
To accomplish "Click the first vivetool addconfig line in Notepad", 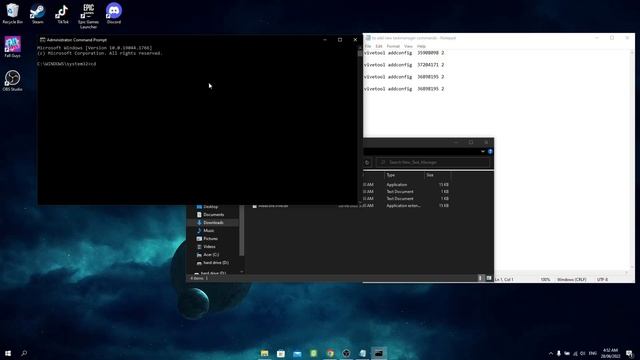I will coord(404,53).
